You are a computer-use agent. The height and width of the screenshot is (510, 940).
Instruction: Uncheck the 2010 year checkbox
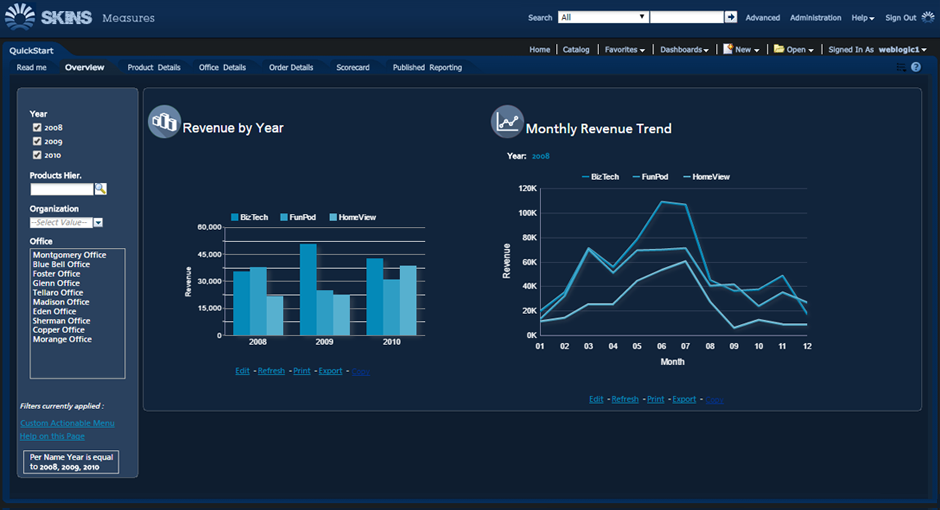coord(37,155)
